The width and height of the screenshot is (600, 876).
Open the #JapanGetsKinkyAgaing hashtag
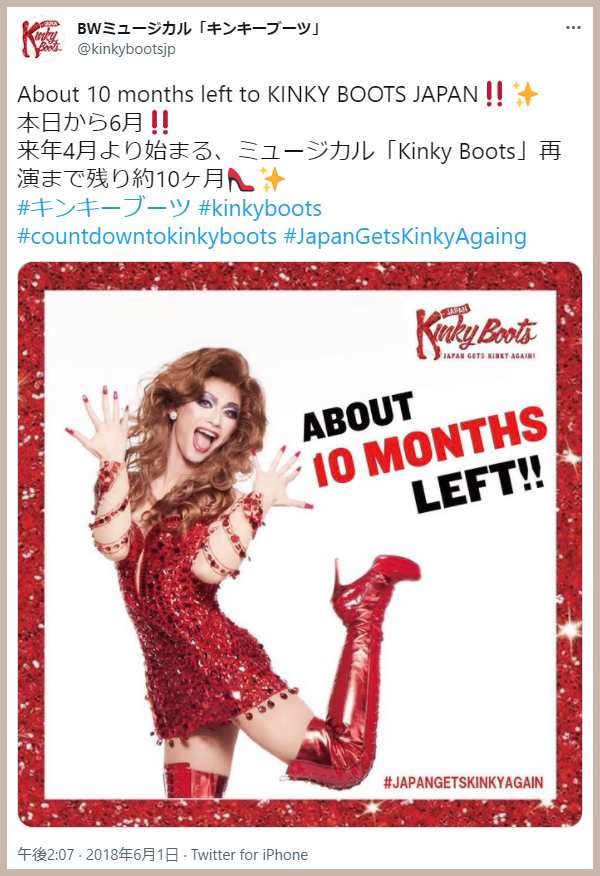pos(405,236)
